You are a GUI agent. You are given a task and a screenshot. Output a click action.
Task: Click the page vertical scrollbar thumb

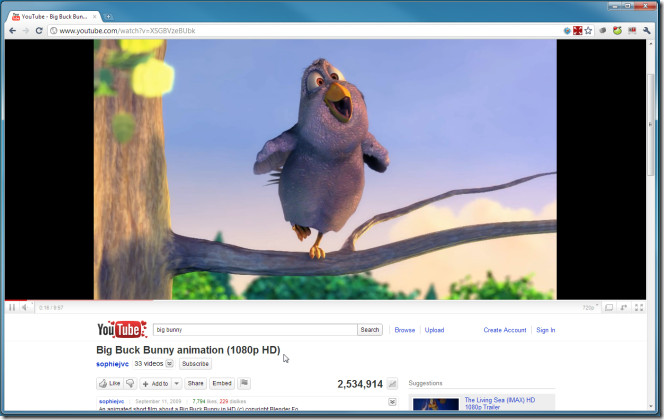(651, 125)
